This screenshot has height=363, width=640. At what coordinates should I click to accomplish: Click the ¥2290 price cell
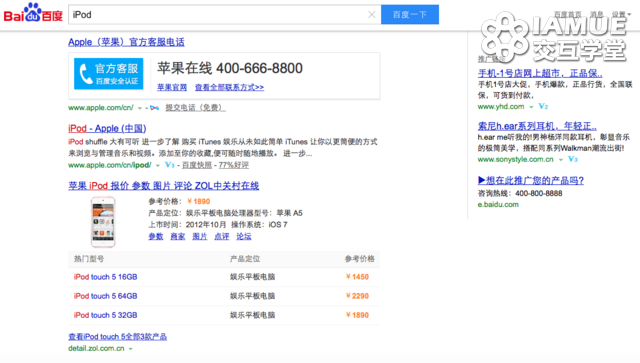tap(357, 296)
